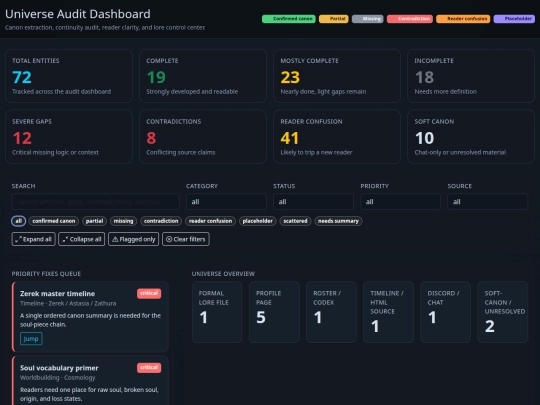Click critical badge on Soul vocabulary primer
This screenshot has width=540, height=405.
(149, 367)
